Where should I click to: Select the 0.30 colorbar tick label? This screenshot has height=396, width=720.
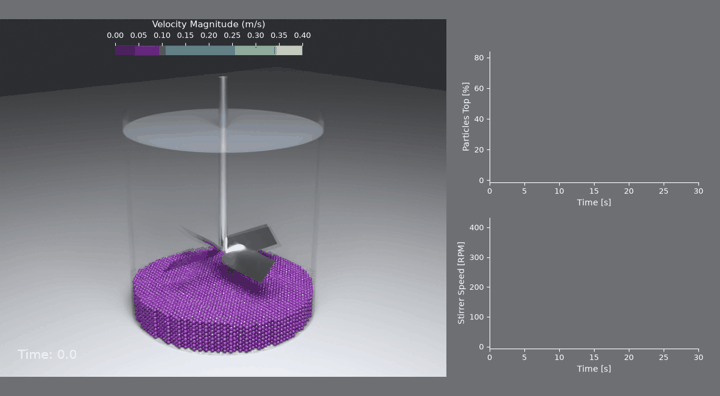(x=255, y=35)
